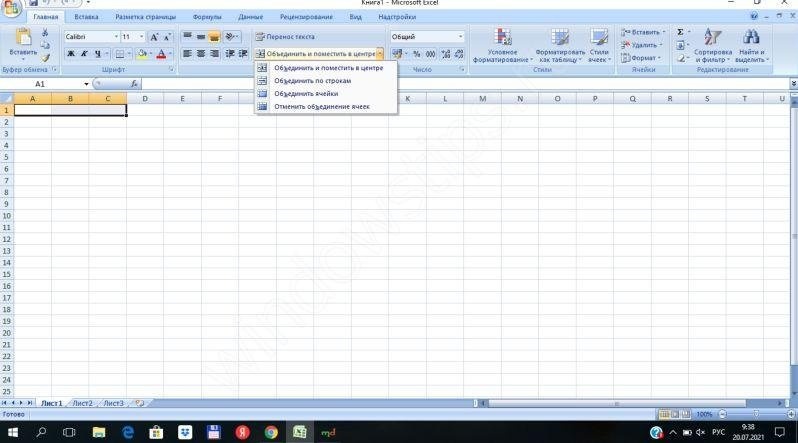This screenshot has height=443, width=798.
Task: Click the increase decimal icon
Action: (446, 54)
